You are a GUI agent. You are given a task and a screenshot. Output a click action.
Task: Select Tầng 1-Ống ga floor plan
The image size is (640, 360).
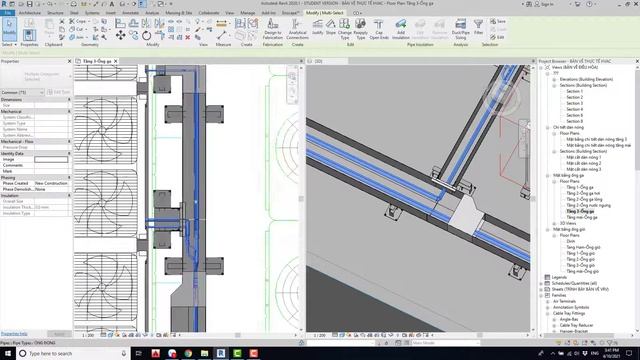(x=580, y=187)
